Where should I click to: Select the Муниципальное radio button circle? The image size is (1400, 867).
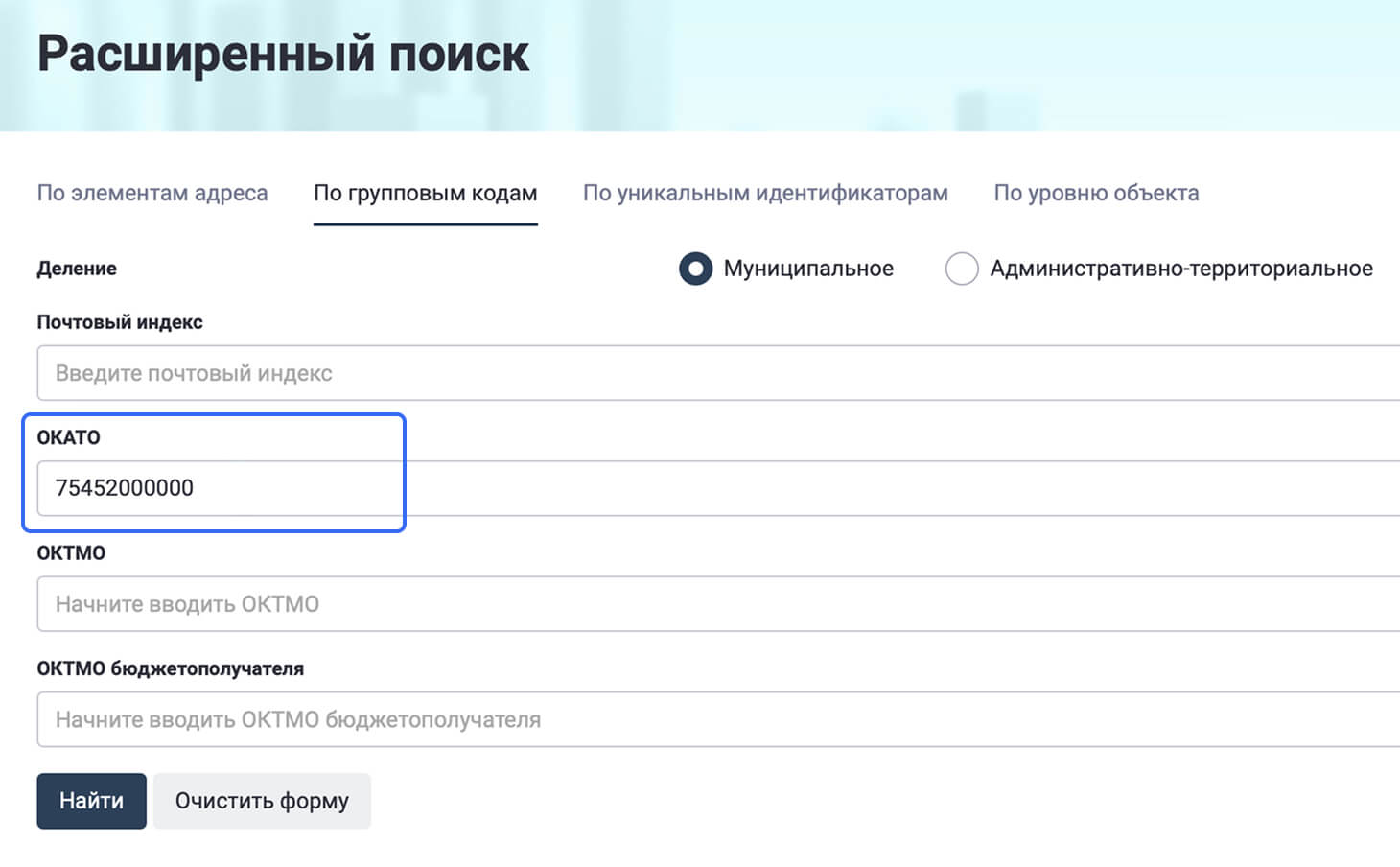click(x=695, y=269)
